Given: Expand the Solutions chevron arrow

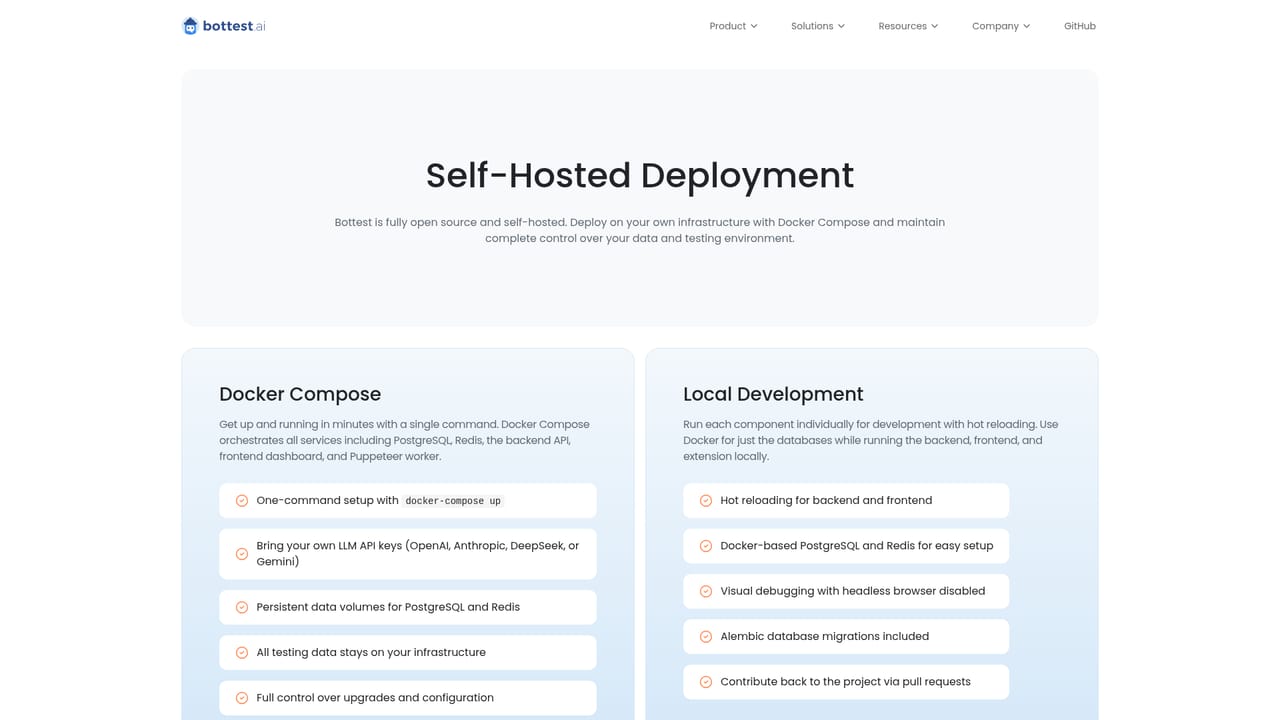Looking at the screenshot, I should [x=841, y=26].
